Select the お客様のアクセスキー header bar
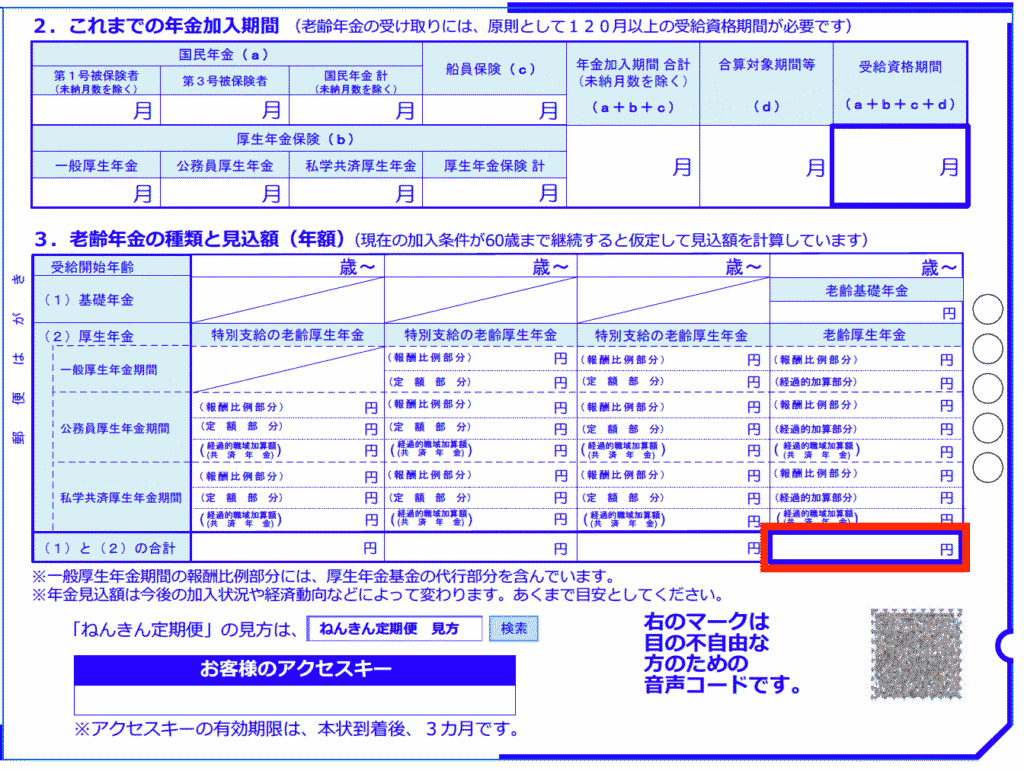The height and width of the screenshot is (771, 1024). (x=295, y=669)
